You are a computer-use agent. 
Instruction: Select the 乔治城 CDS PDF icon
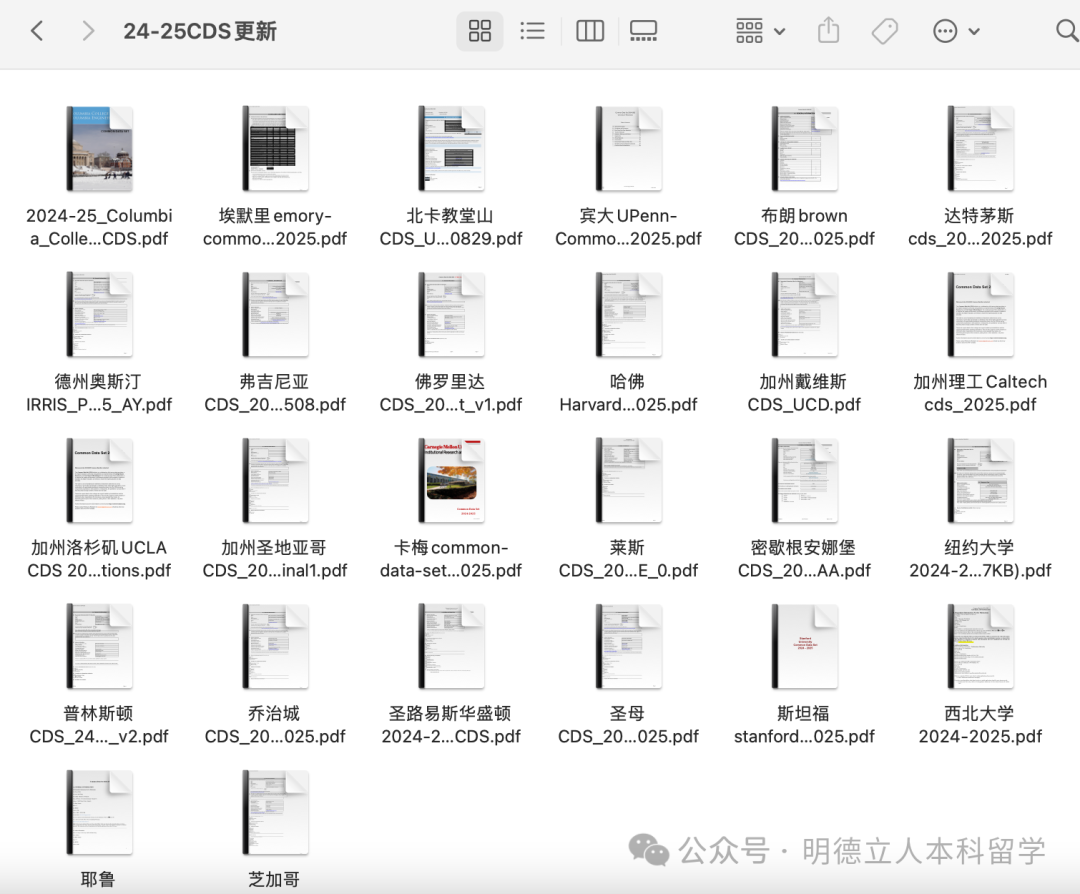[x=275, y=647]
